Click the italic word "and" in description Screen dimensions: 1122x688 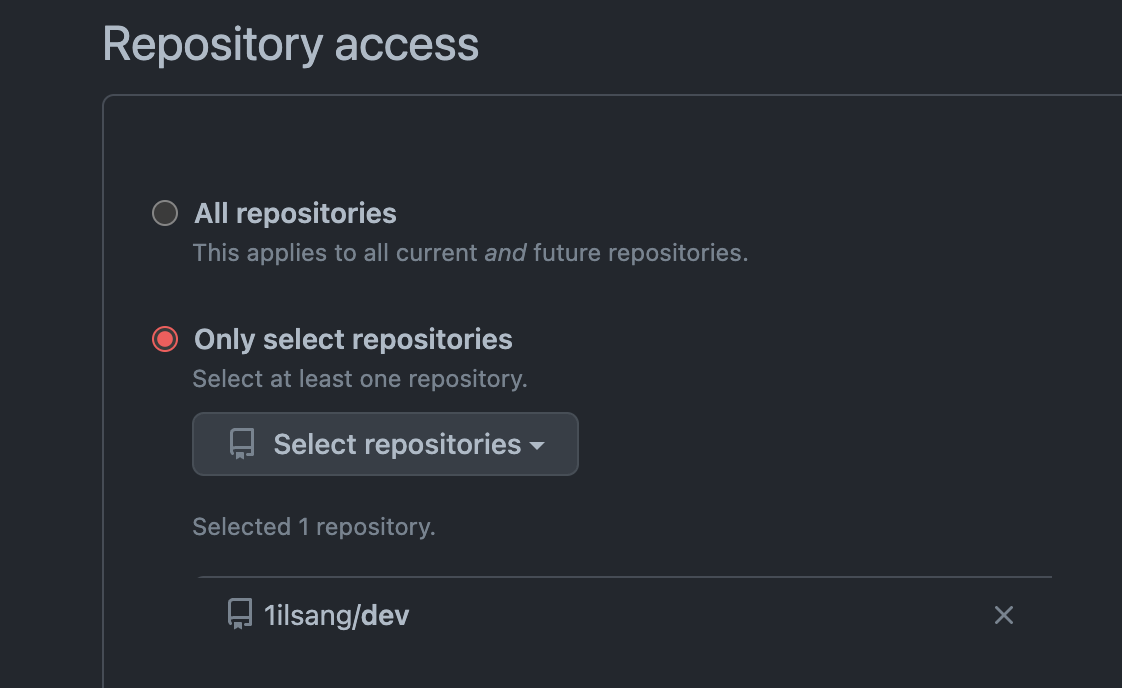(505, 253)
